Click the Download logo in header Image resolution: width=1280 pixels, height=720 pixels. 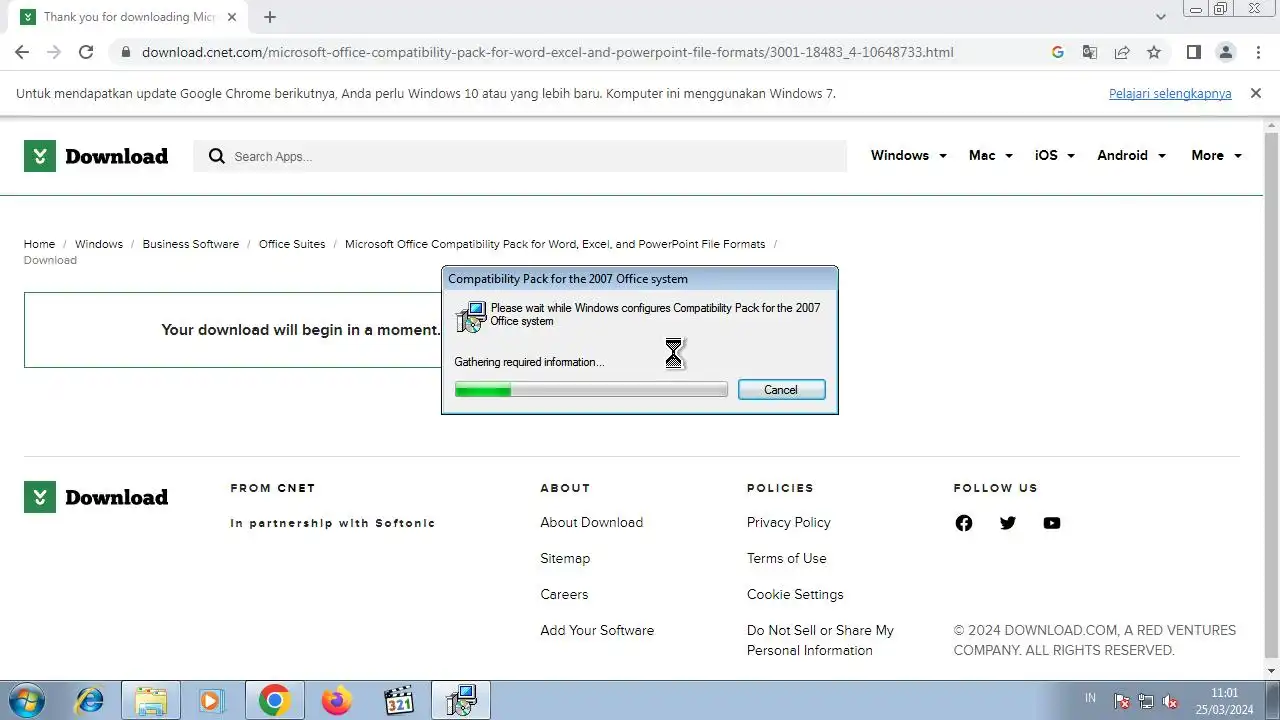point(96,156)
